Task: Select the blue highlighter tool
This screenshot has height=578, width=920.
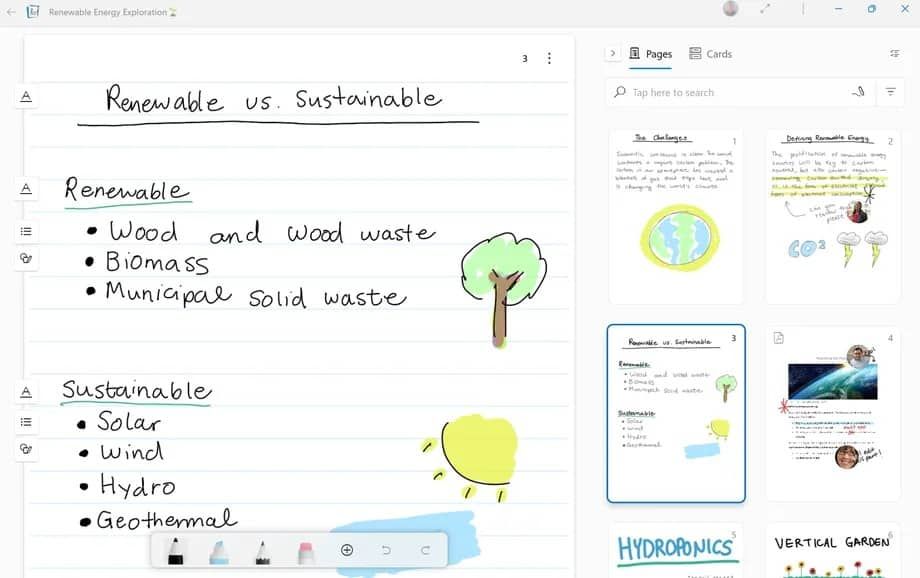Action: point(219,550)
